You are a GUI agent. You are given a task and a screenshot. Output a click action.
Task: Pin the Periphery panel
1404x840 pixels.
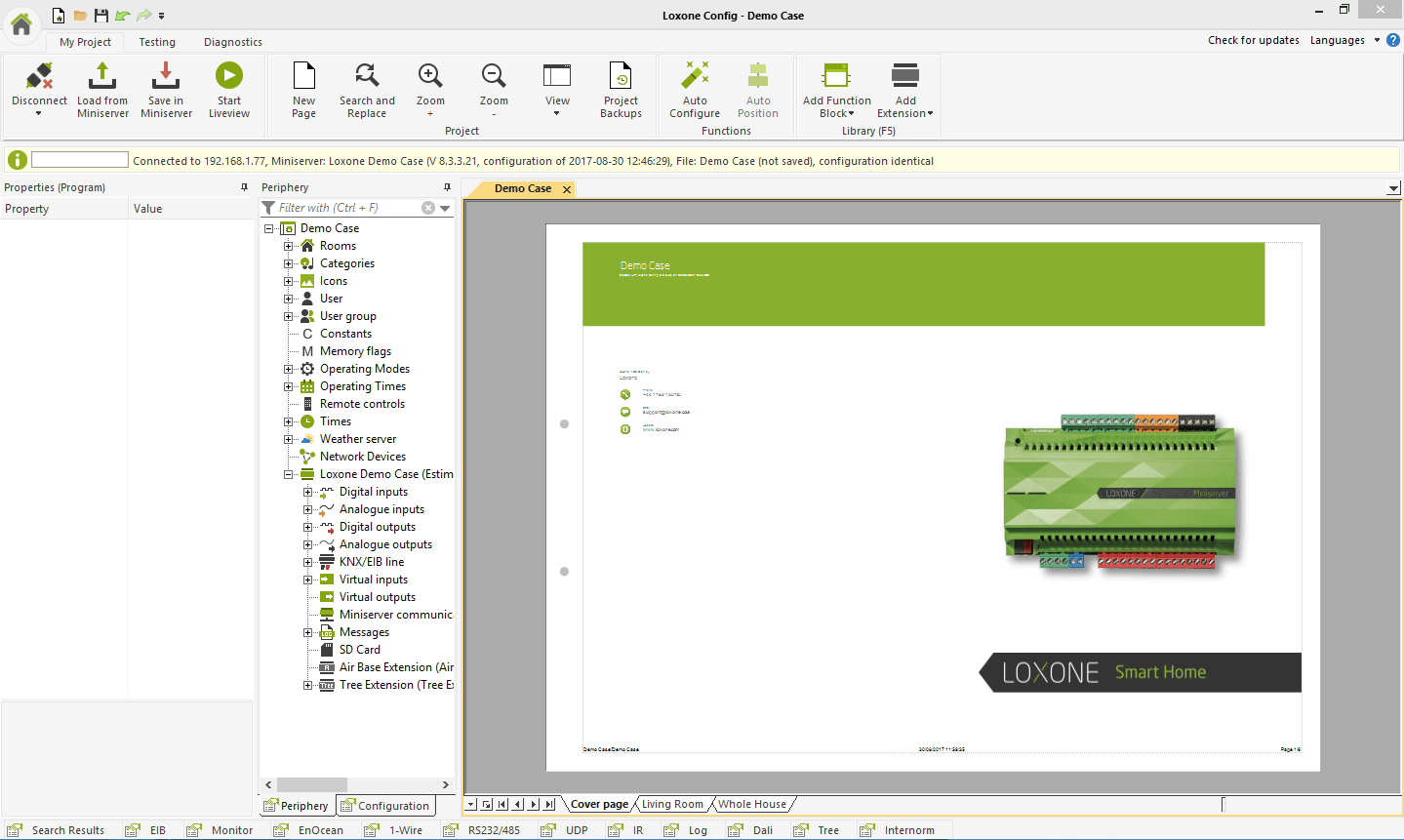[x=447, y=187]
